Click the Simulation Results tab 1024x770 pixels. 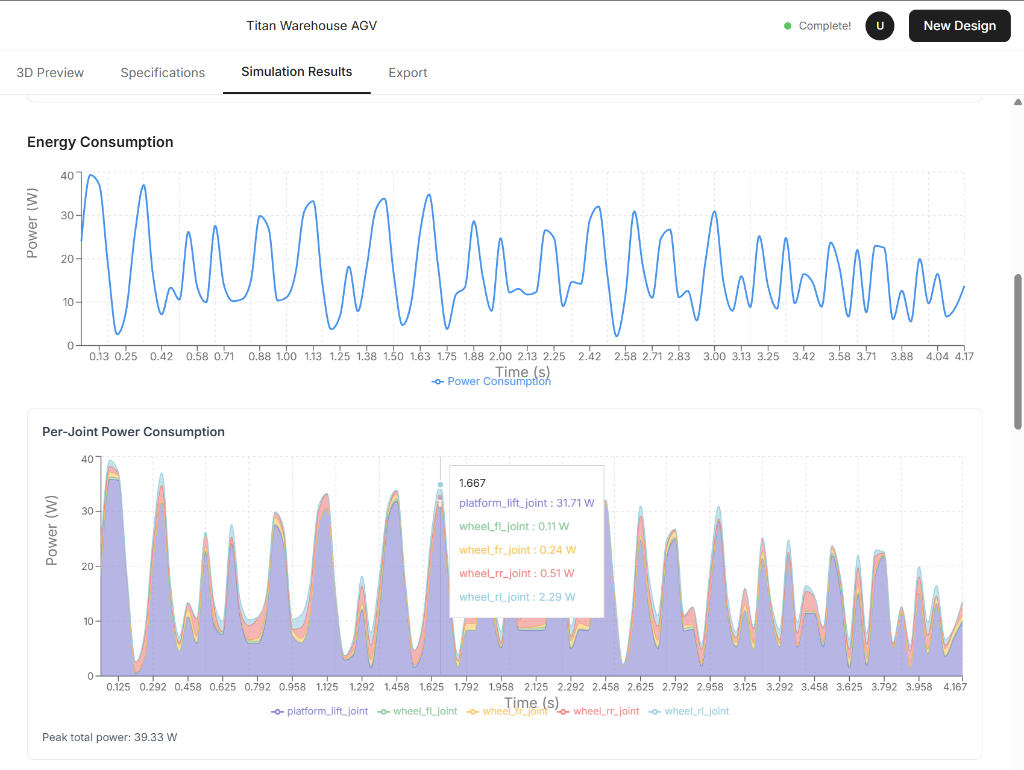click(x=296, y=72)
